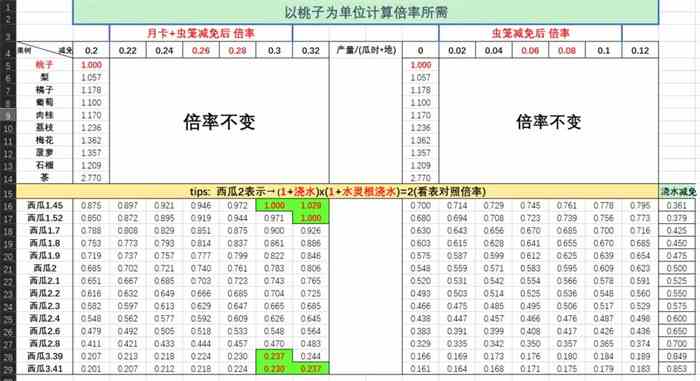Click the green 0.237 cell in 西瓜3.39 row

[x=274, y=356]
